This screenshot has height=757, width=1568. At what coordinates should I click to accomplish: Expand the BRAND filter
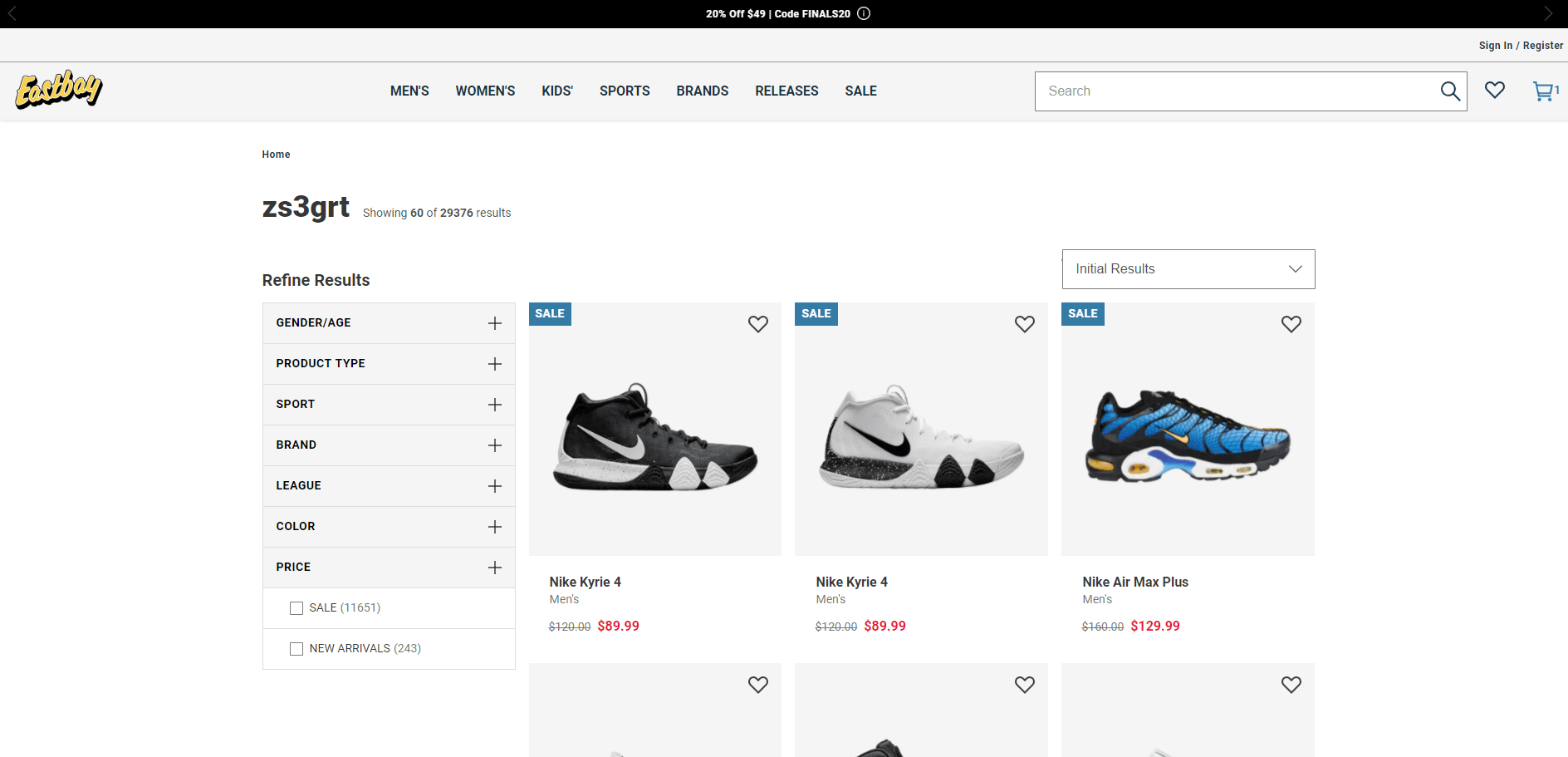click(389, 445)
